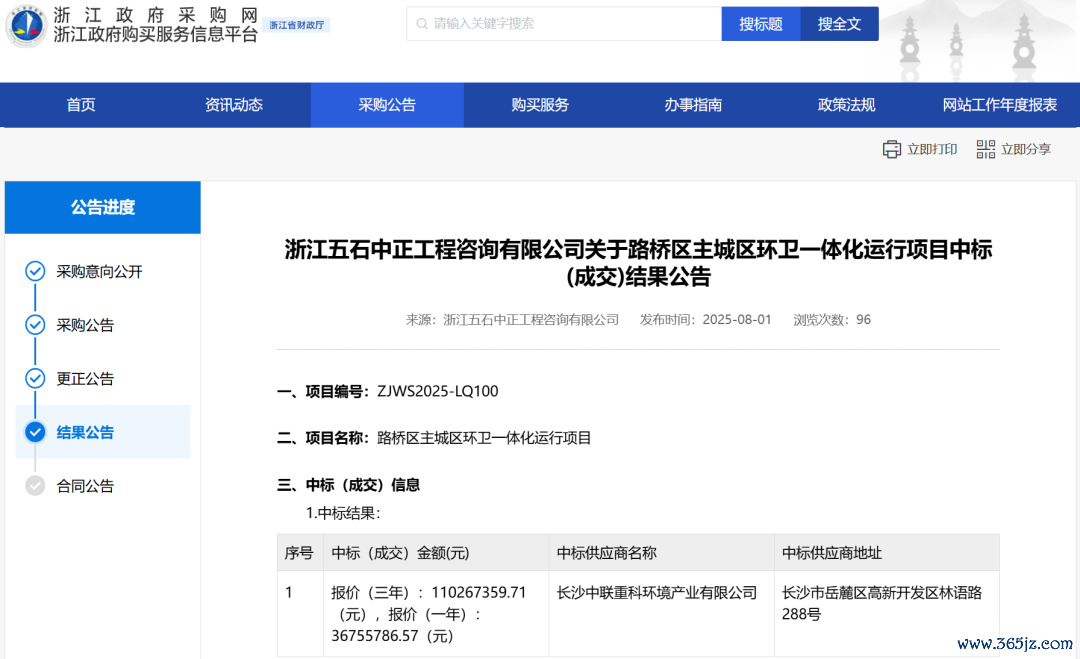Click the check circle beside 采购公告 step
Image resolution: width=1080 pixels, height=659 pixels.
click(x=35, y=325)
